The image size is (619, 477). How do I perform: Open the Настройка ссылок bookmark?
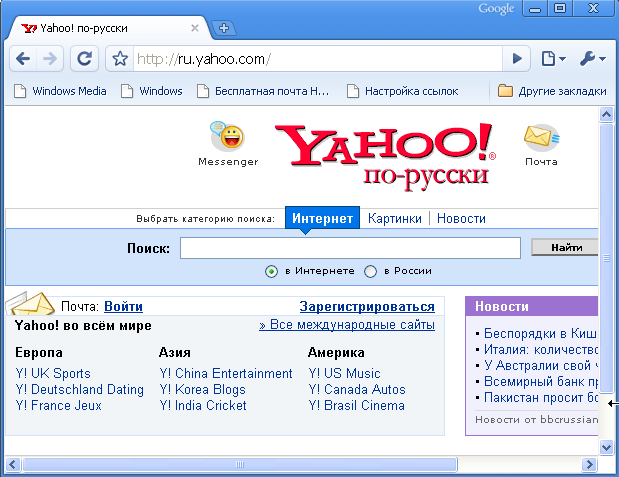(x=402, y=91)
